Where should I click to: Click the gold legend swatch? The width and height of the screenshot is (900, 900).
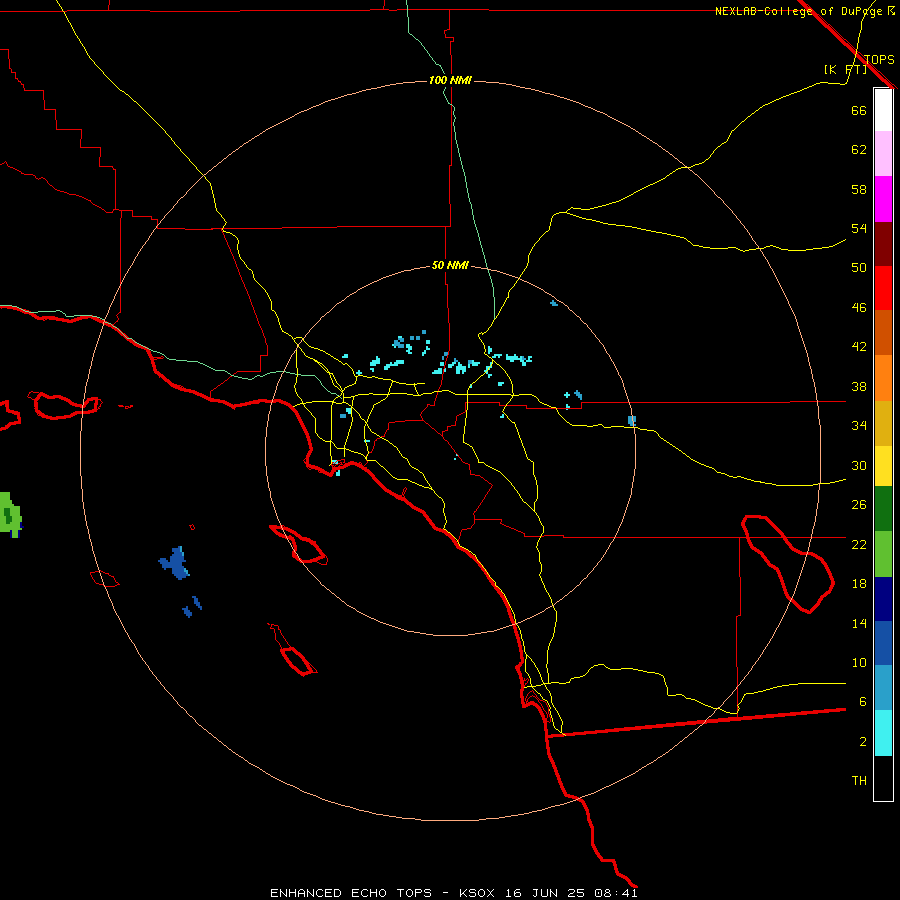tap(883, 424)
